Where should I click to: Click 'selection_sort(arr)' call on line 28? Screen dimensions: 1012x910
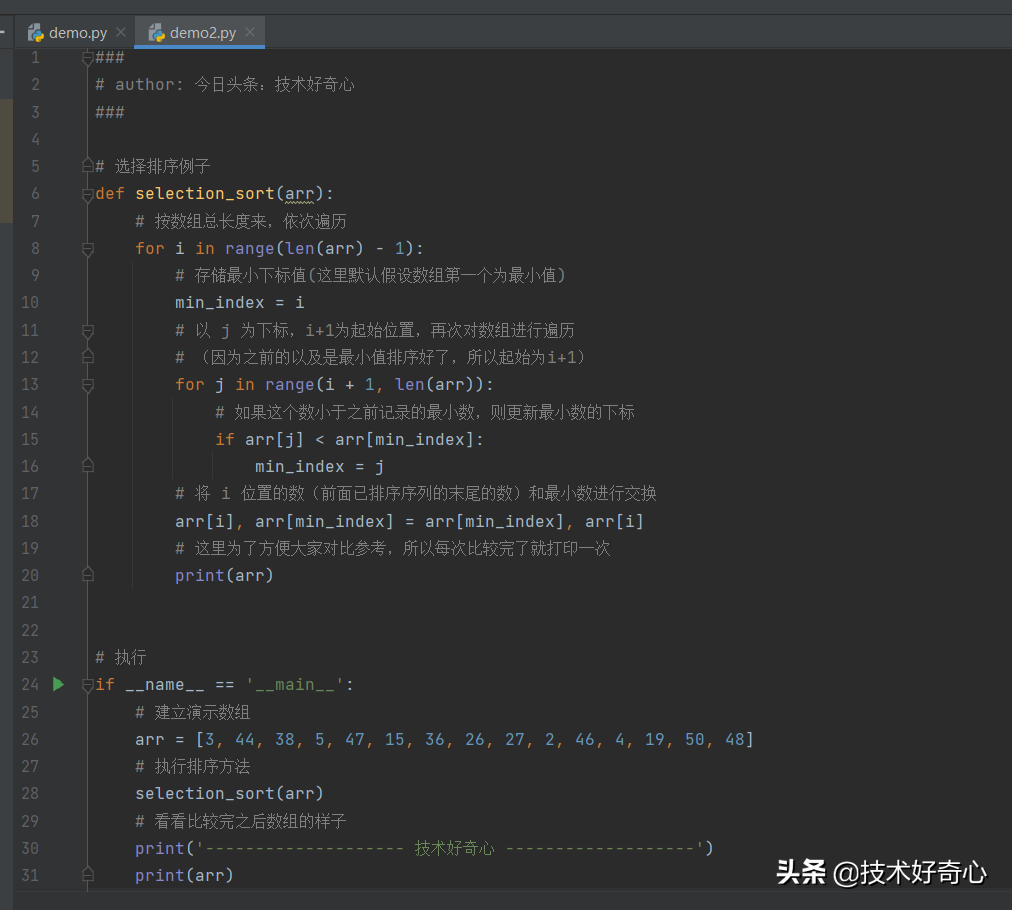coord(229,794)
